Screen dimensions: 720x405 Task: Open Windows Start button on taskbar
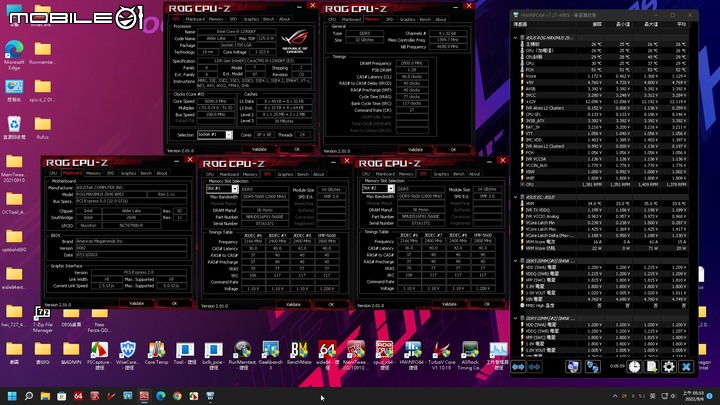[12, 396]
